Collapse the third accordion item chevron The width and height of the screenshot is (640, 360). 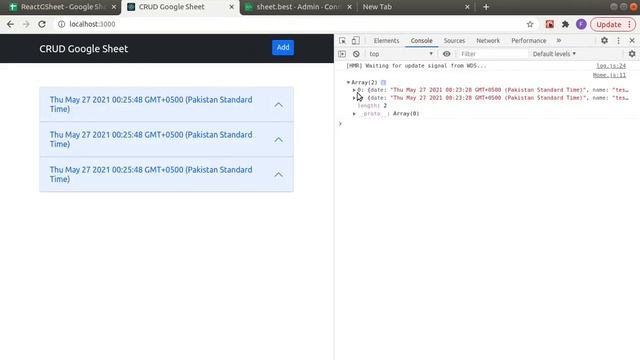[x=278, y=174]
